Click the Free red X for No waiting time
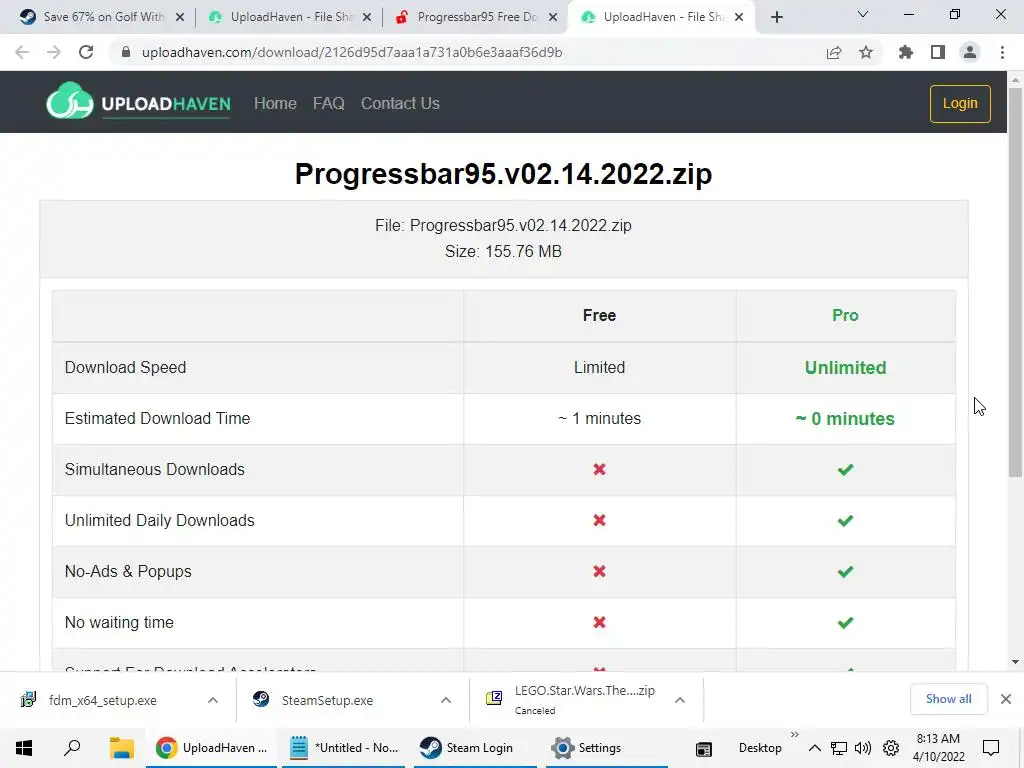The width and height of the screenshot is (1024, 768). [599, 622]
